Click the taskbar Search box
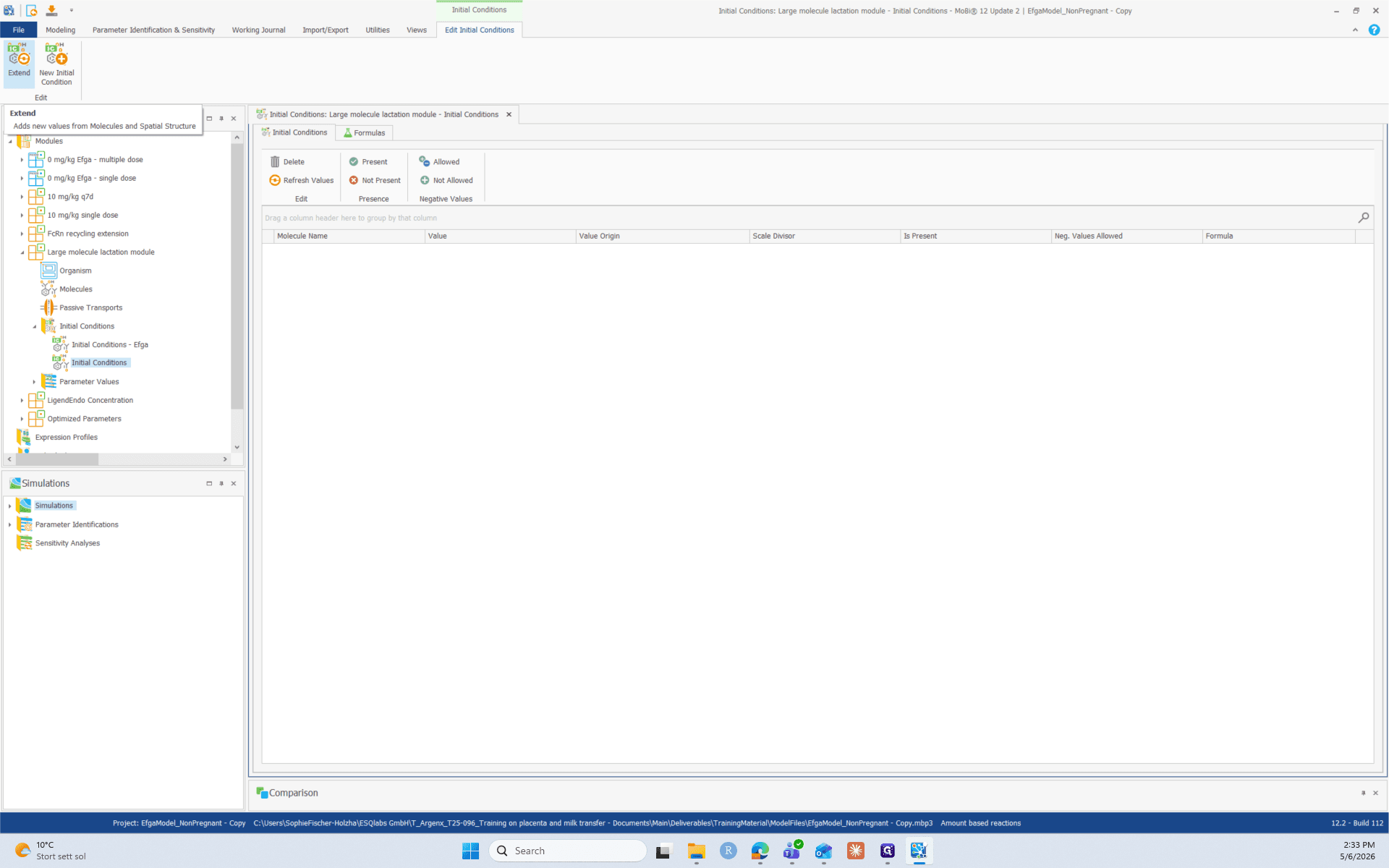The width and height of the screenshot is (1389, 868). (567, 851)
